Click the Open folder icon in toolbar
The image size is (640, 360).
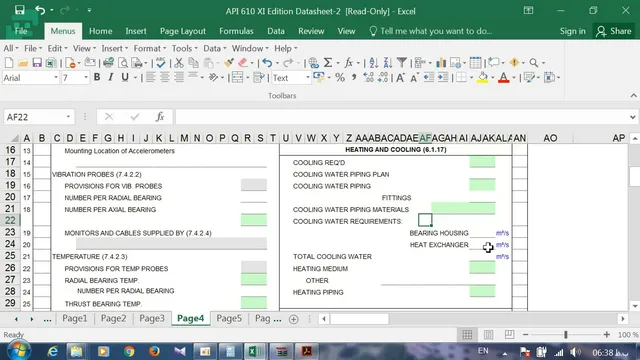tap(23, 62)
